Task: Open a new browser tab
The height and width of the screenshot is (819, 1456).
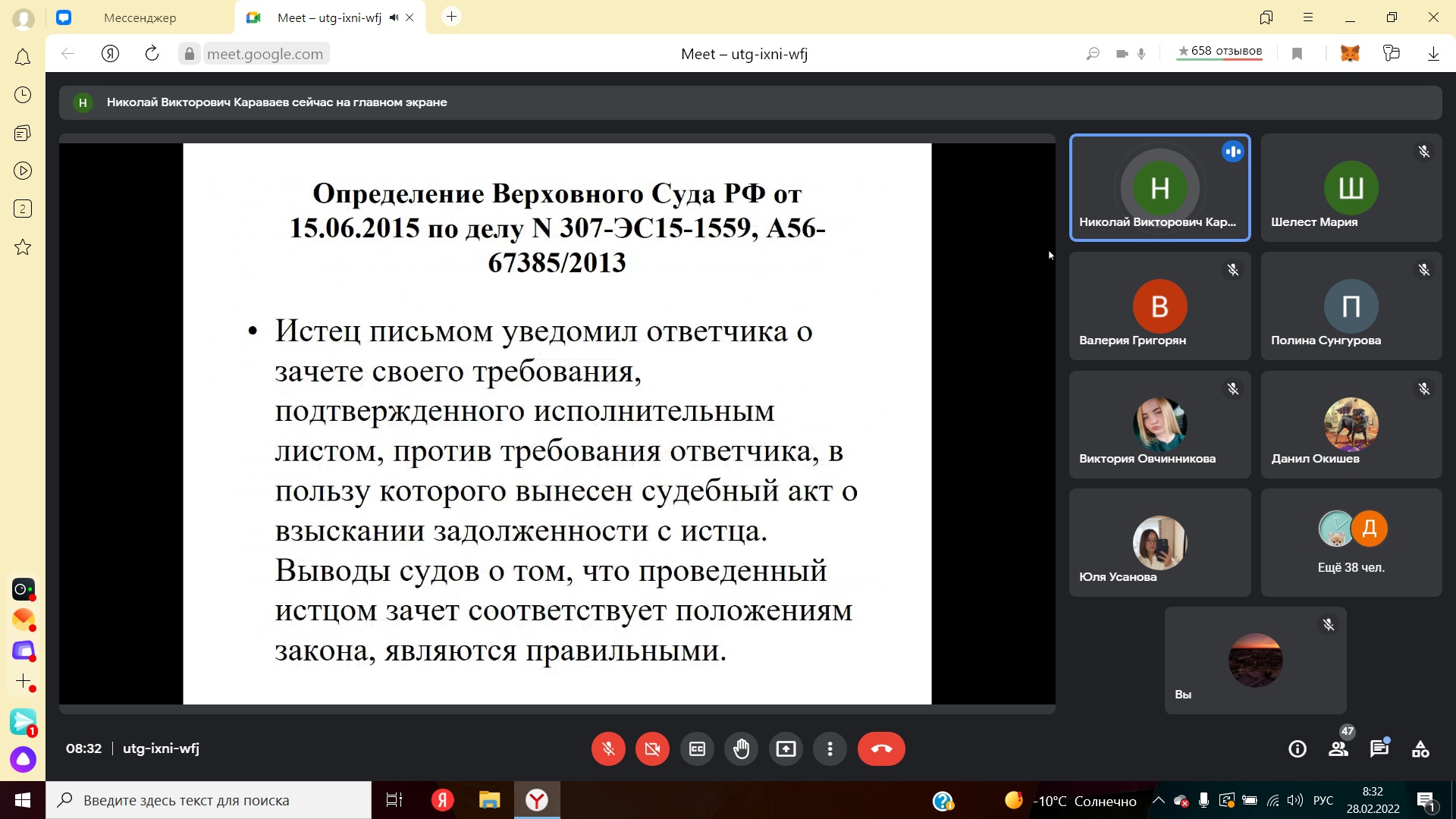Action: (x=451, y=17)
